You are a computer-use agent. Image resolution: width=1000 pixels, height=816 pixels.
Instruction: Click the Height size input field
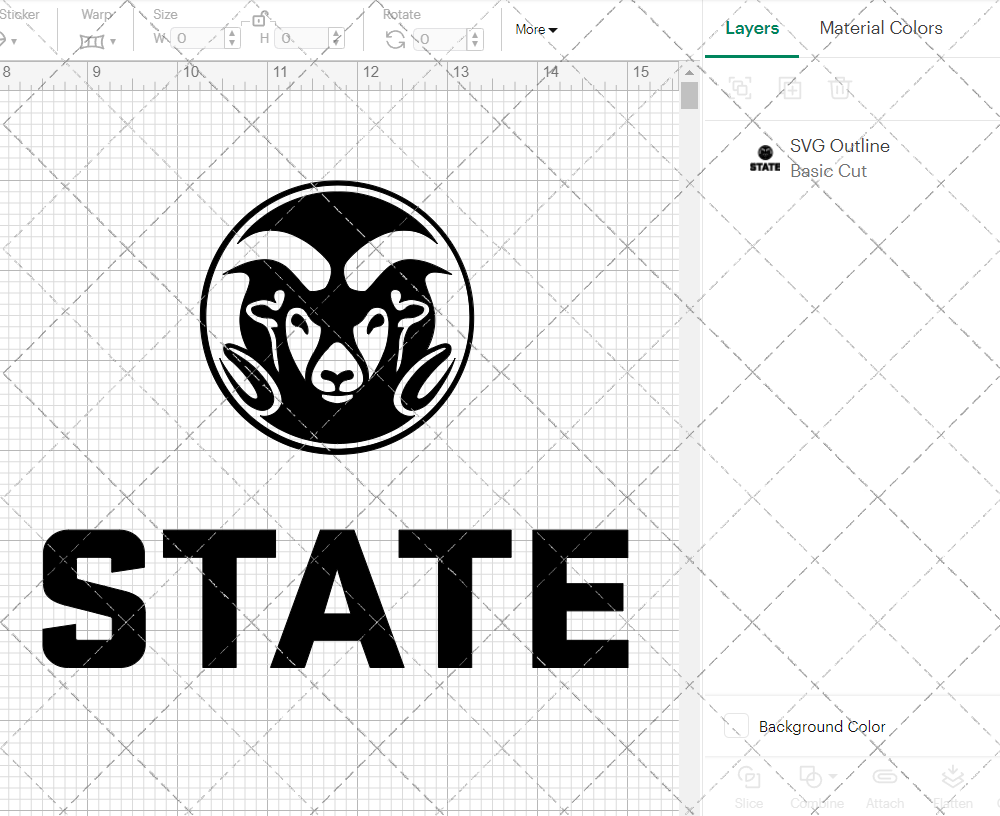(303, 38)
